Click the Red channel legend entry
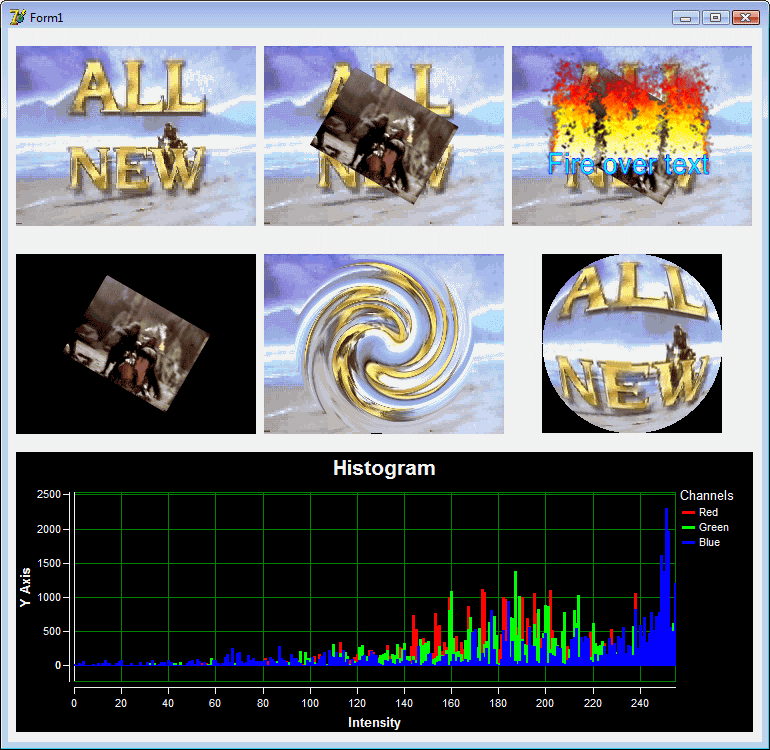This screenshot has width=770, height=750. pos(701,512)
